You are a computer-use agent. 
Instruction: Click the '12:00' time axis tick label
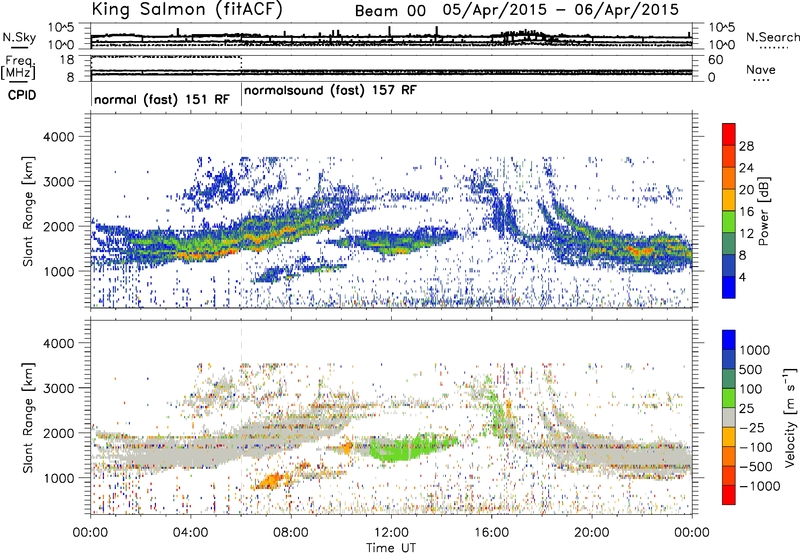(x=391, y=533)
